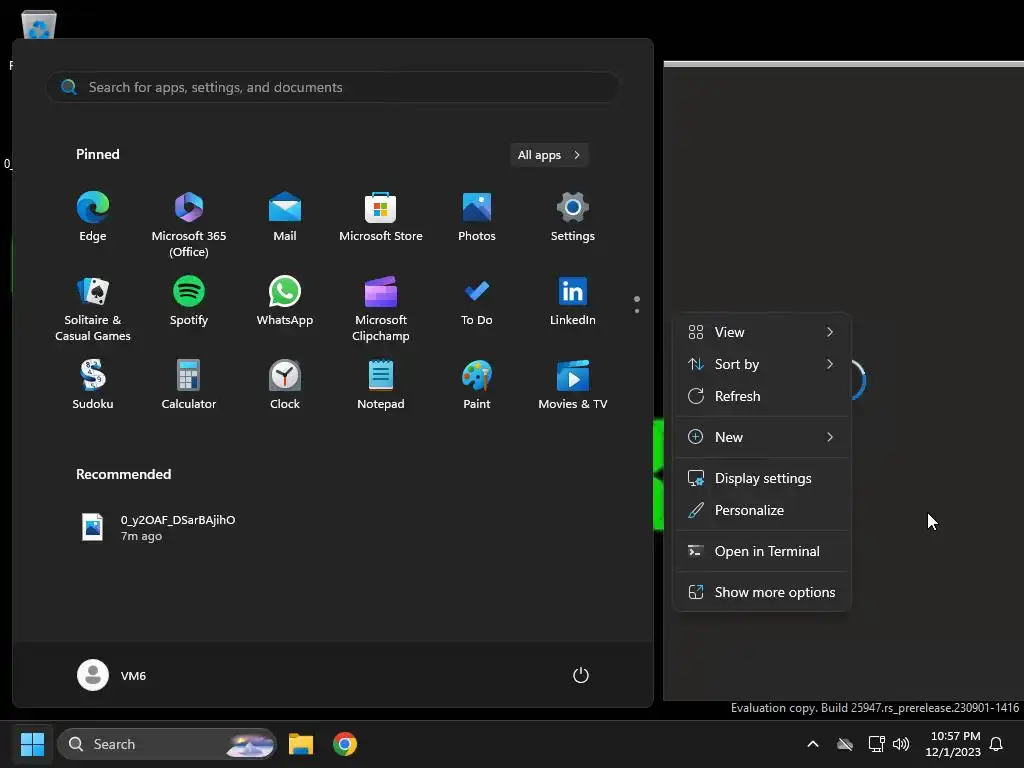Screen dimensions: 1024x768
Task: Select the Recycle Bin desktop icon
Action: 39,25
